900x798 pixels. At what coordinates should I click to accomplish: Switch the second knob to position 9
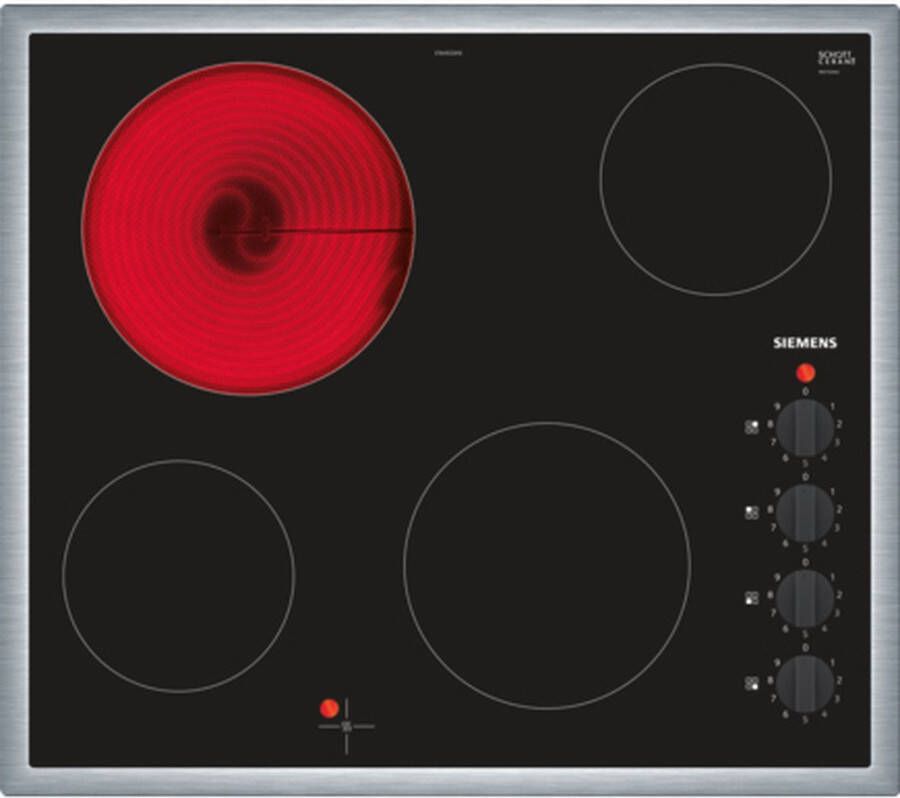tap(778, 492)
